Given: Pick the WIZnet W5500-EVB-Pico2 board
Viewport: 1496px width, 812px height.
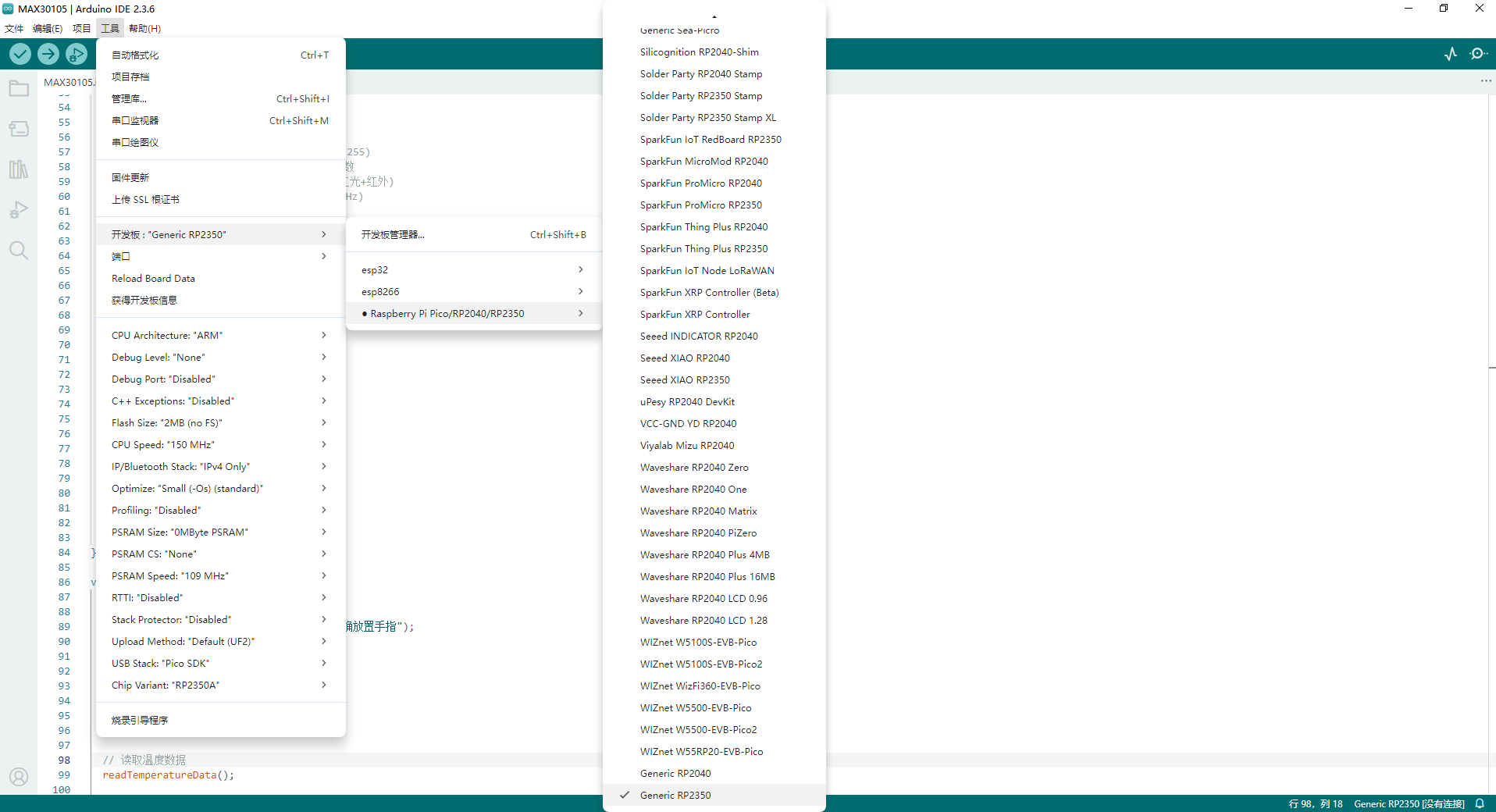Looking at the screenshot, I should click(714, 729).
